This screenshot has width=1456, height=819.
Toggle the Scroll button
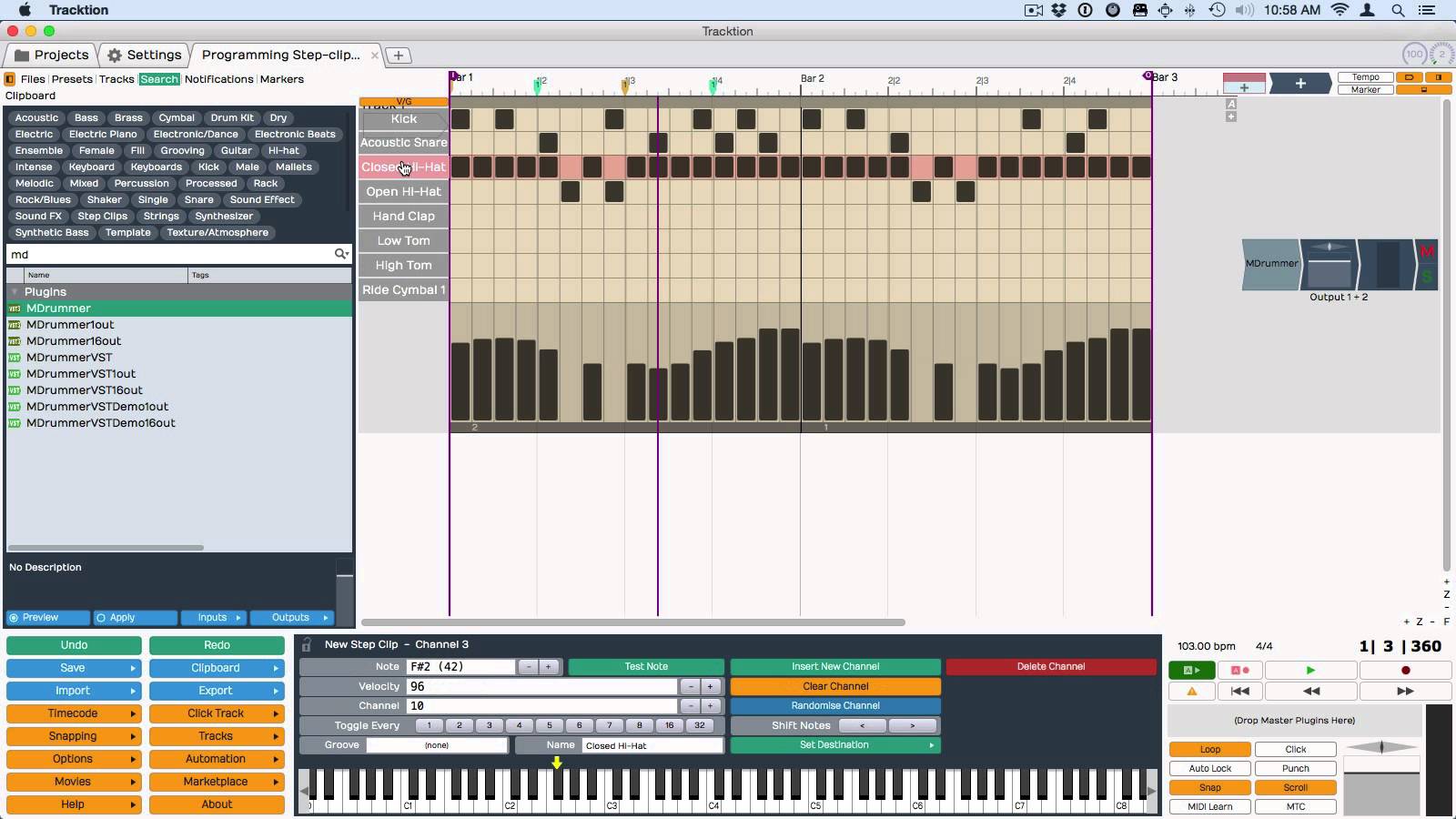pyautogui.click(x=1296, y=787)
